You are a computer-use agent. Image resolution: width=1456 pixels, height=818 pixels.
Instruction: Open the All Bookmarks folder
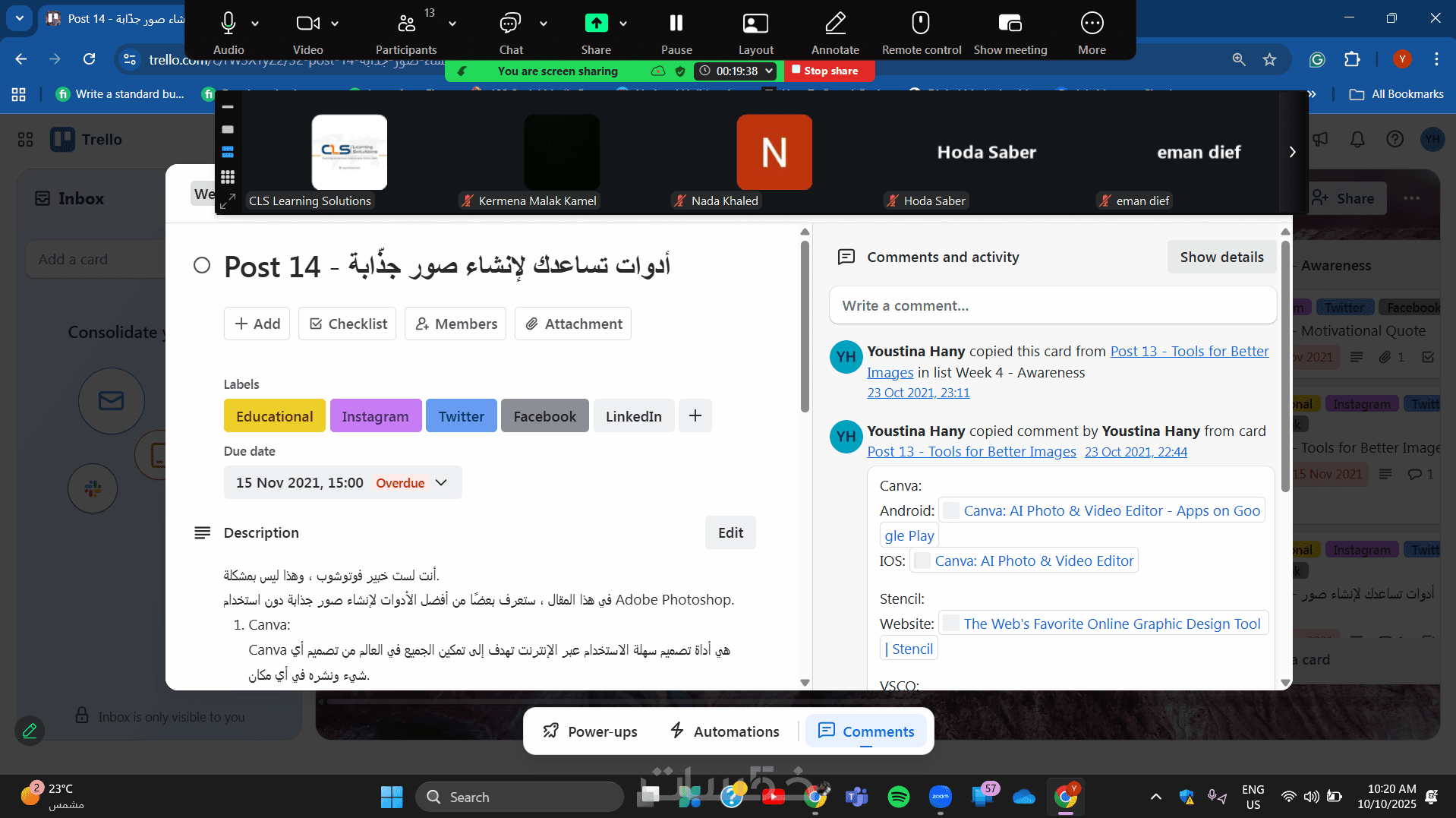[x=1397, y=94]
